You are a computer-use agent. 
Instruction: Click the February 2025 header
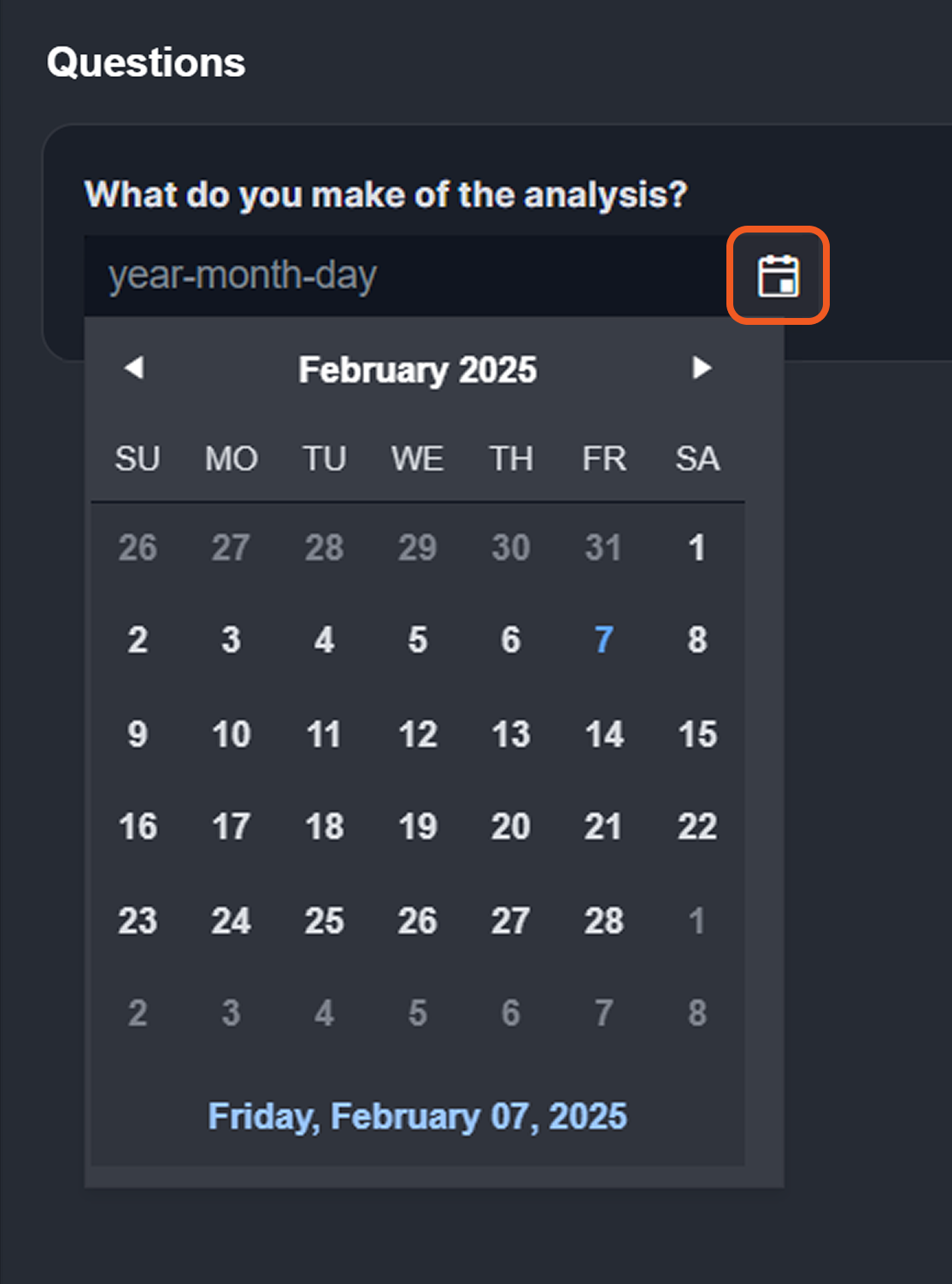(417, 368)
